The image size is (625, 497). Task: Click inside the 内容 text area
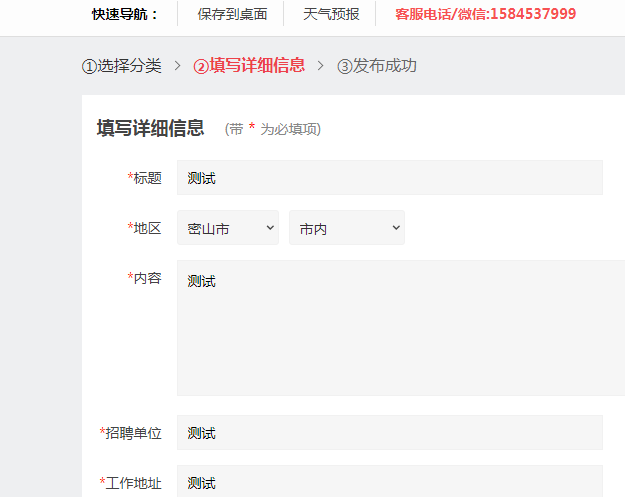coord(400,328)
